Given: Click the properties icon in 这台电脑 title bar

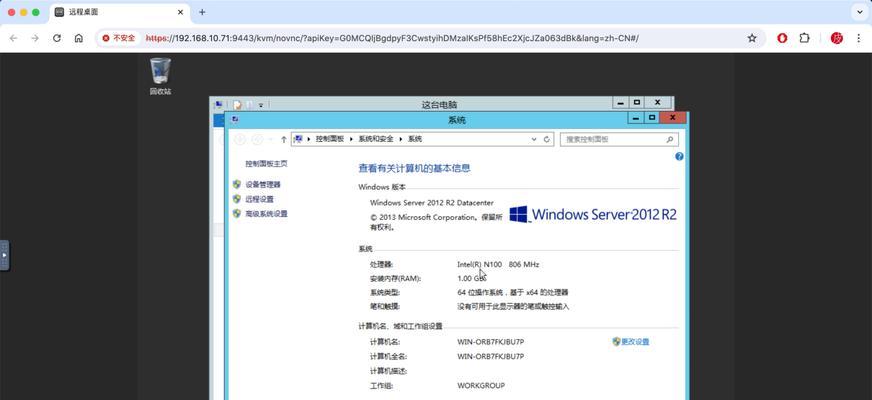Looking at the screenshot, I should coord(237,104).
